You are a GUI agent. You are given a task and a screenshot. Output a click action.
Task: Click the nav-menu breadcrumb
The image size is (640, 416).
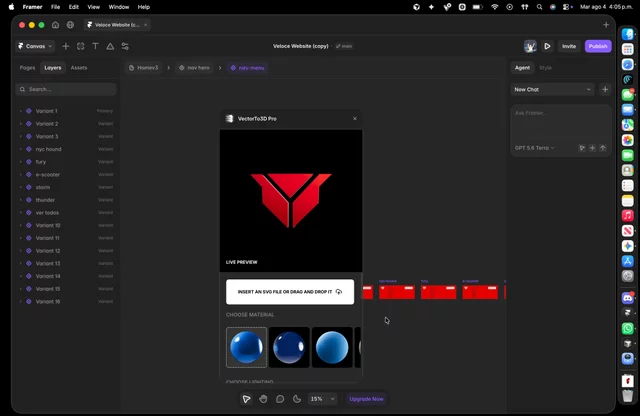point(248,68)
